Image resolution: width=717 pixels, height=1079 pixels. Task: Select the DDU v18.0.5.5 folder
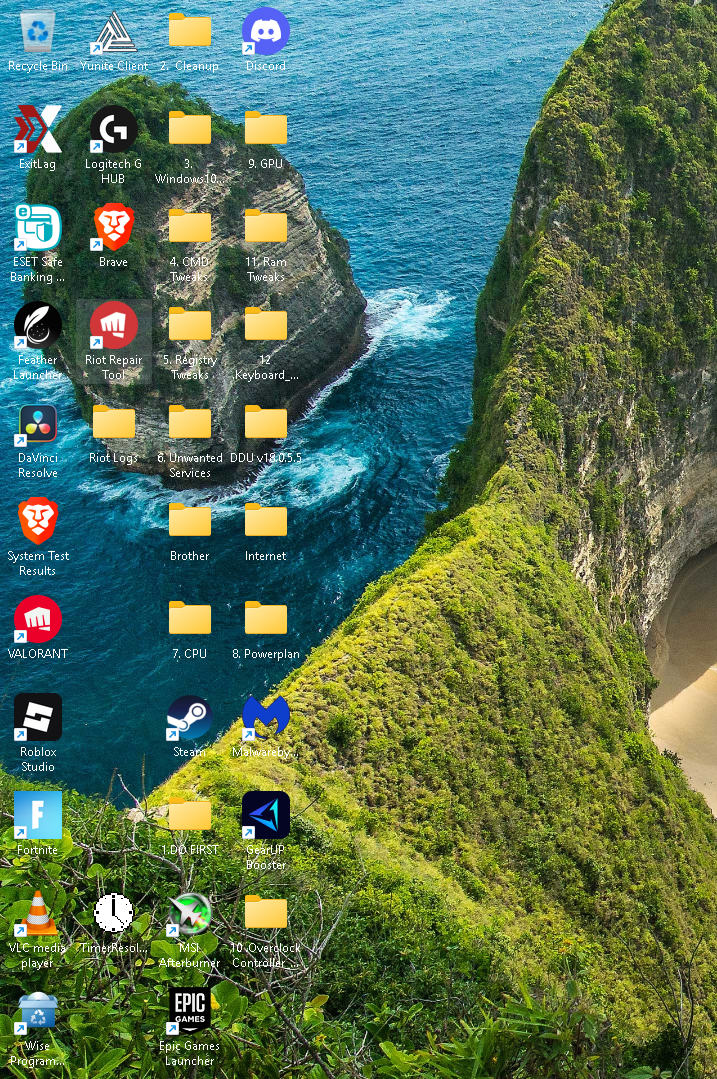pyautogui.click(x=266, y=423)
